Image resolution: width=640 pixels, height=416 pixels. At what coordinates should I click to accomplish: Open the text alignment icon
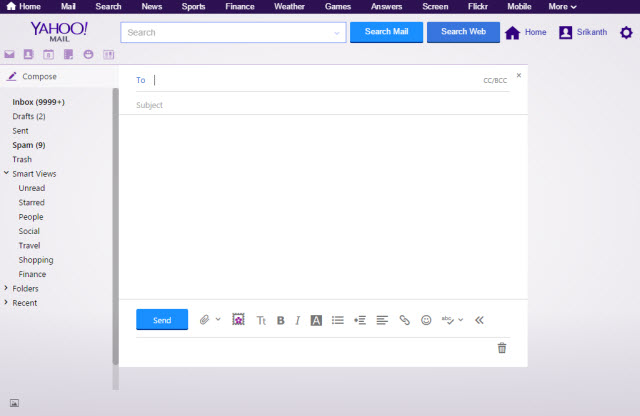pyautogui.click(x=382, y=320)
